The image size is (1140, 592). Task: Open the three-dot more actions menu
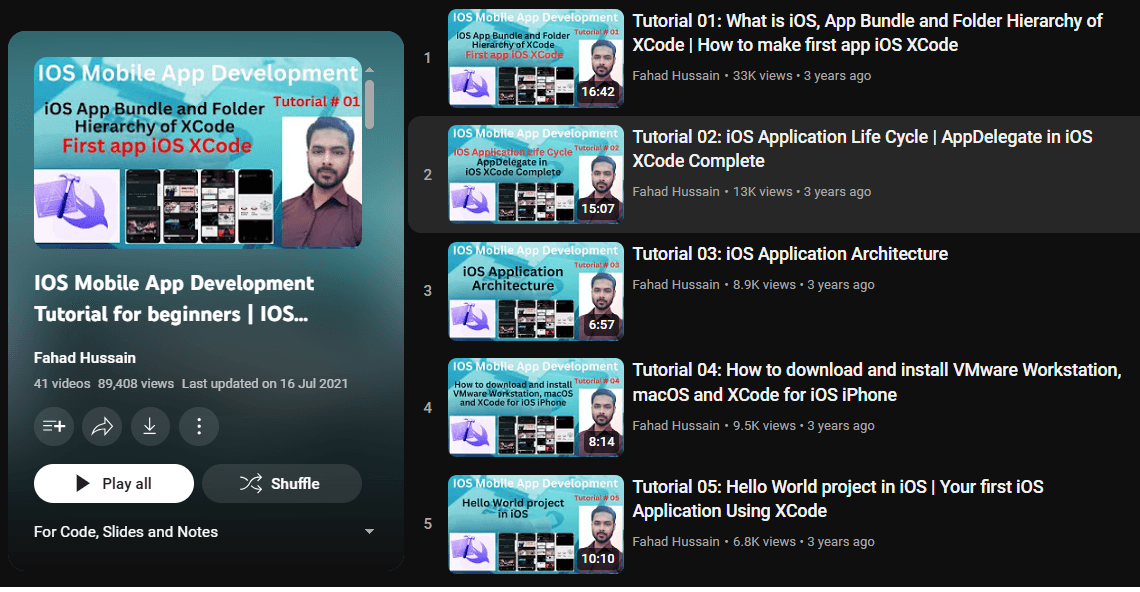pos(199,427)
